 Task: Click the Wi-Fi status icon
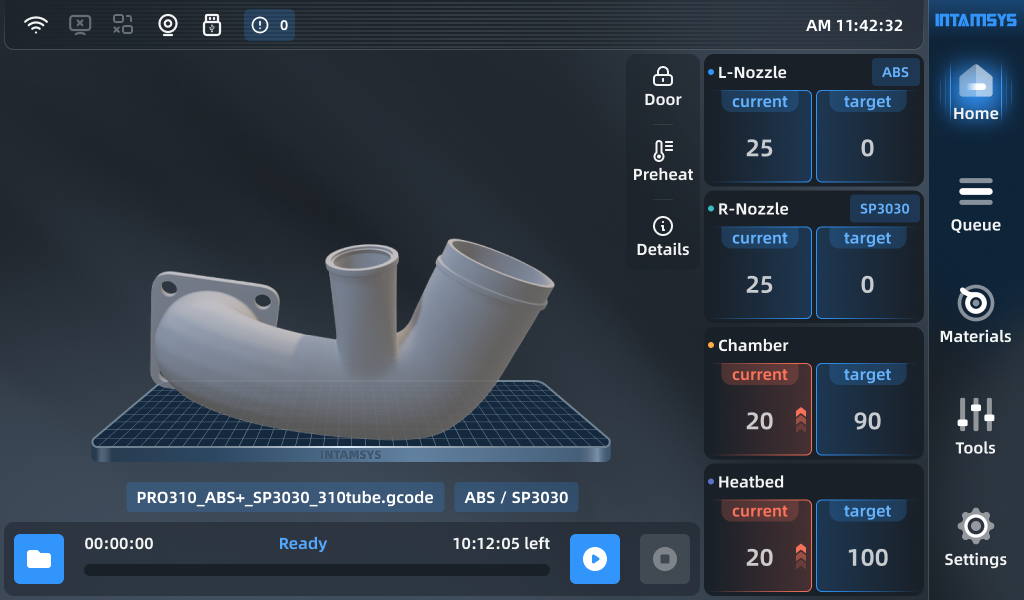click(38, 23)
